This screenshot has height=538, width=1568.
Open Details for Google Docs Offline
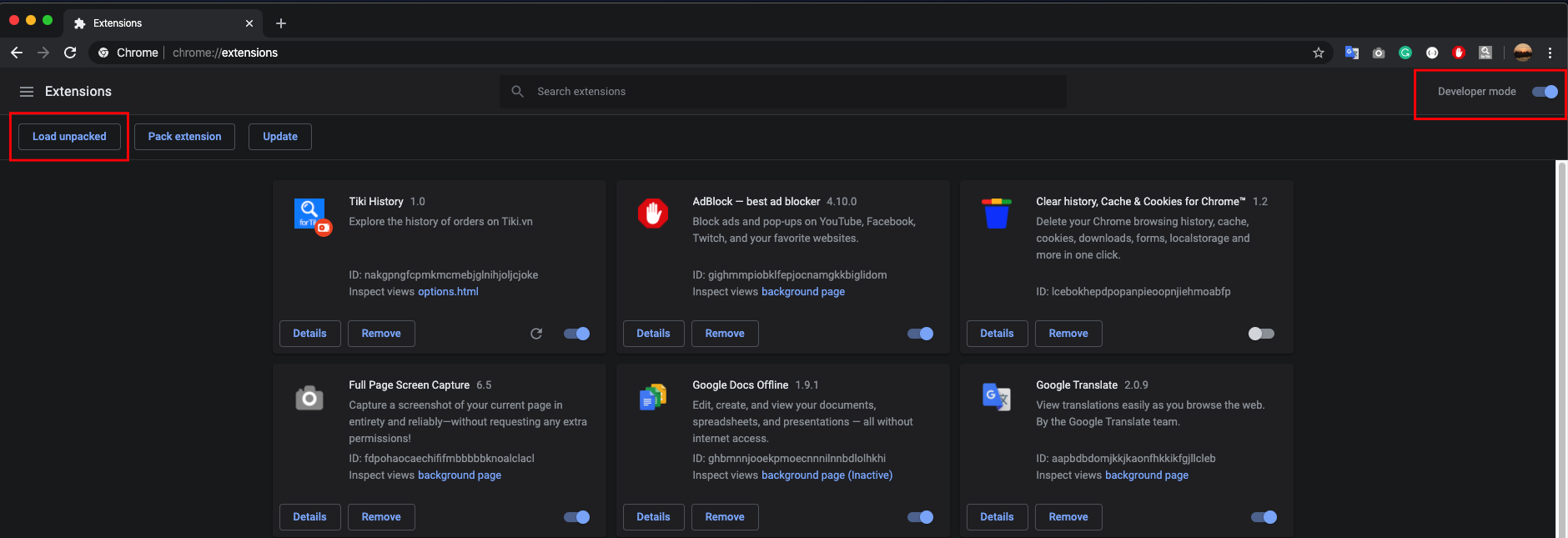653,517
